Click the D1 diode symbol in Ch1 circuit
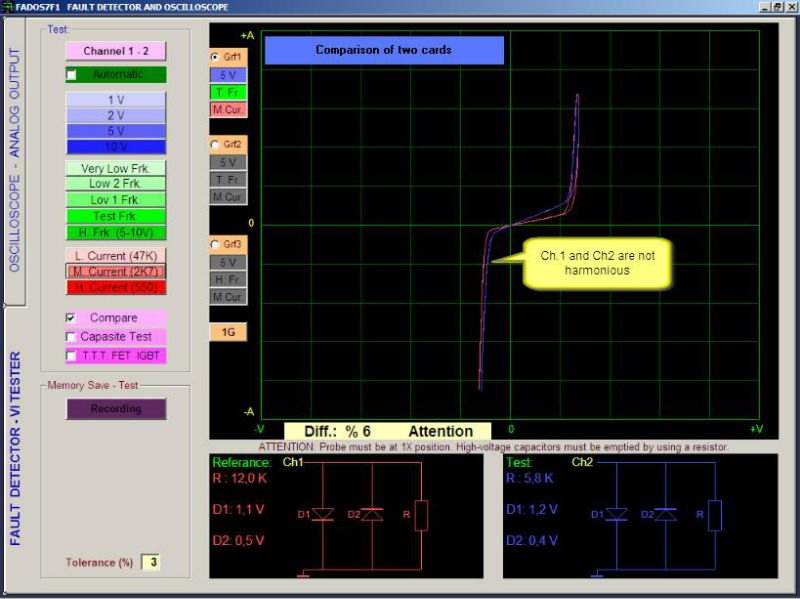The height and width of the screenshot is (599, 800). [x=322, y=514]
